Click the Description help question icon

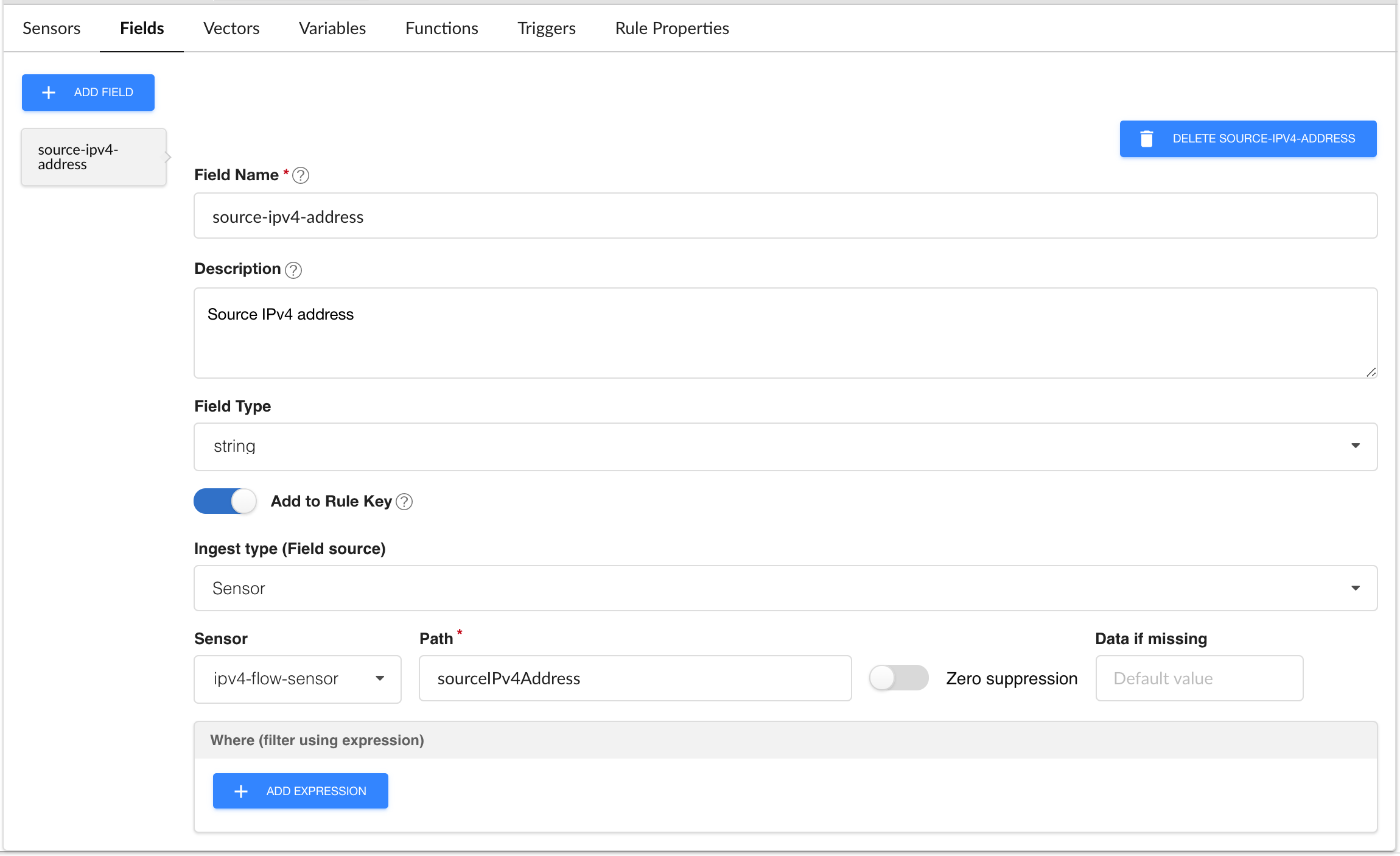coord(293,270)
